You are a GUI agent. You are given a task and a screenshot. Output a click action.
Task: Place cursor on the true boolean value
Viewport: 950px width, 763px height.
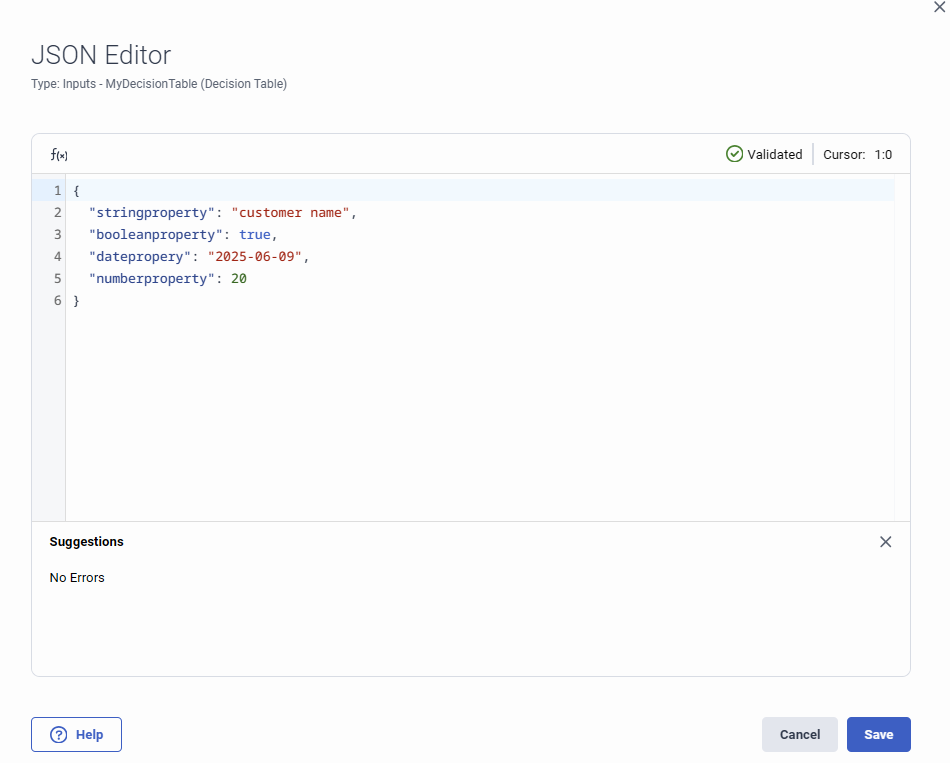(x=254, y=234)
